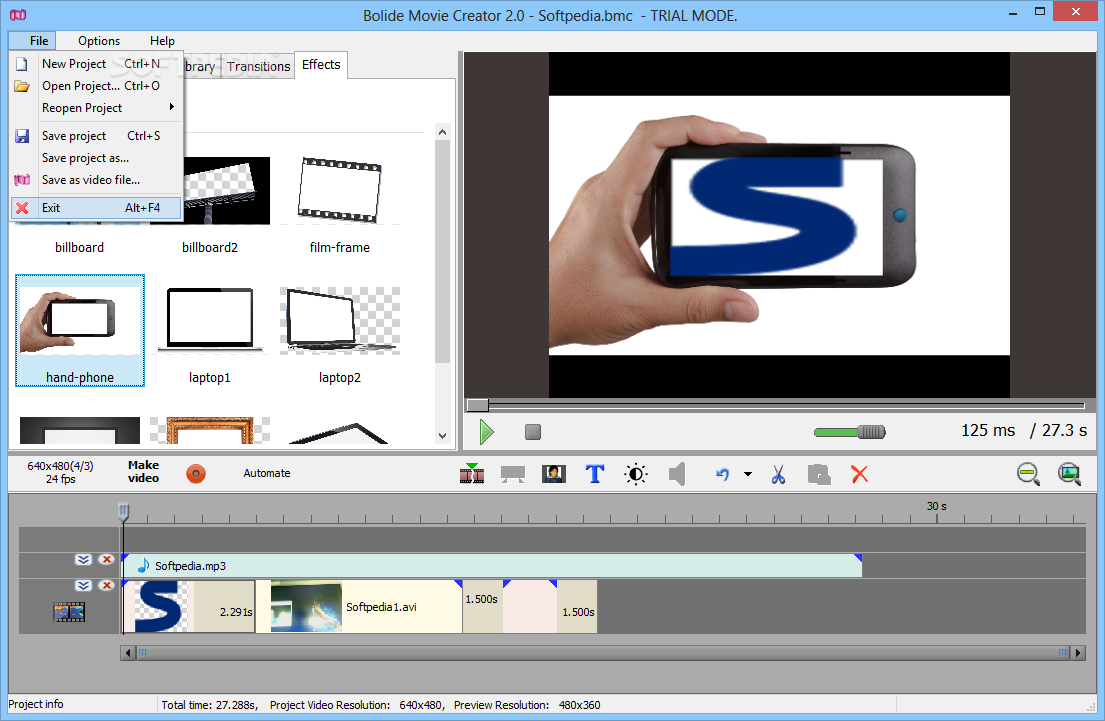
Task: Click the Automate button
Action: 267,474
